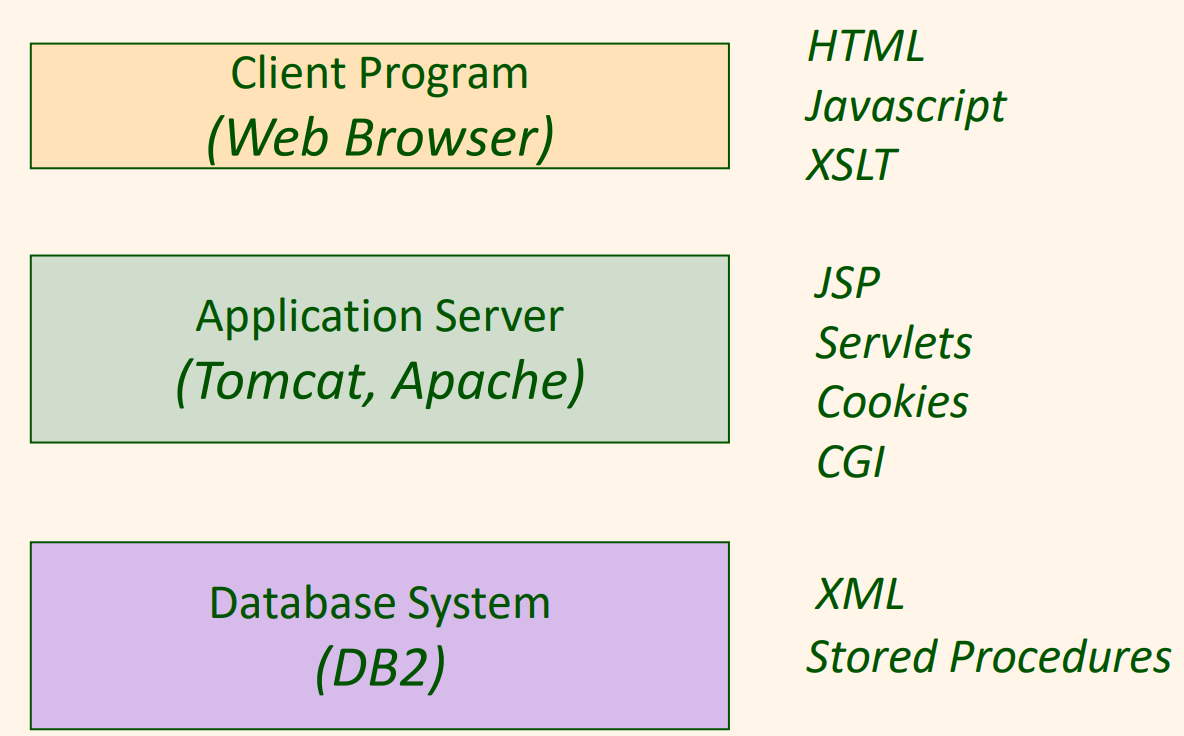Screen dimensions: 1184x736
Task: Click the Servlets text
Action: 894,343
